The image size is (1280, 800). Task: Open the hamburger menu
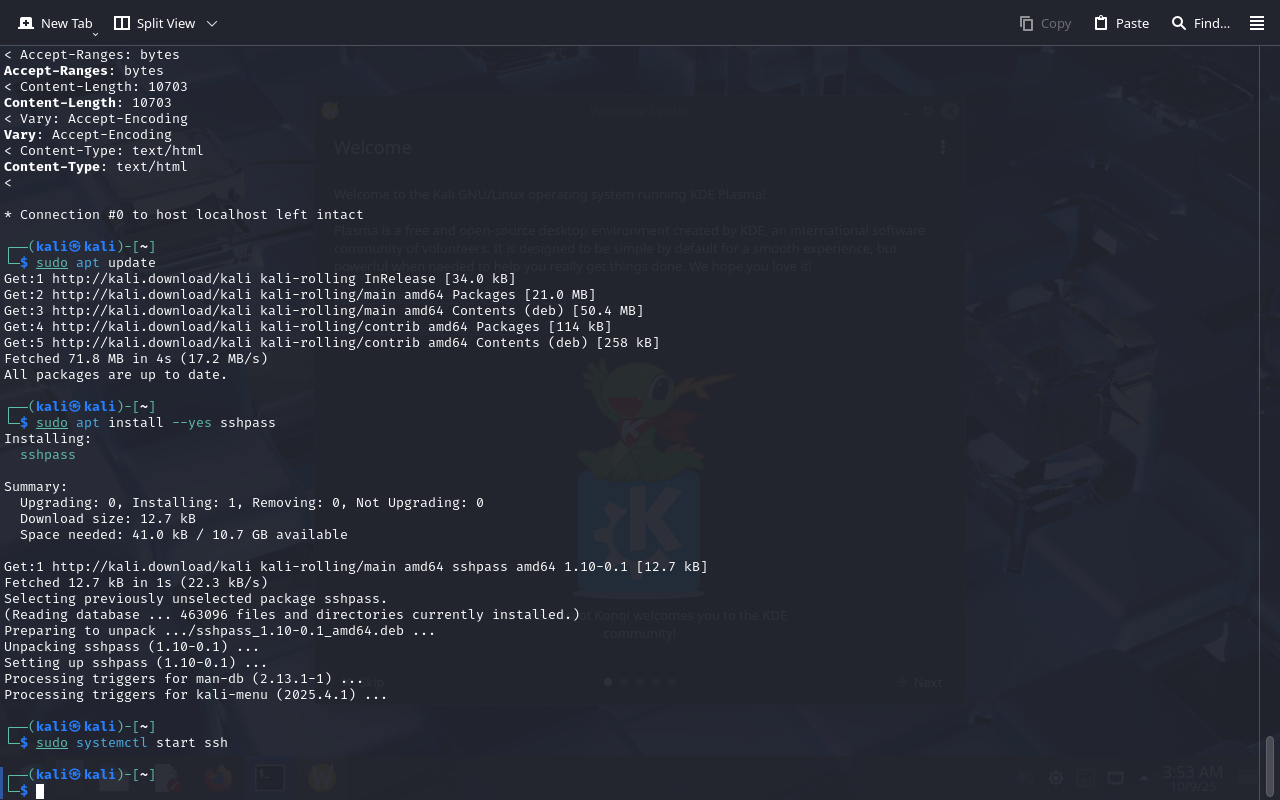point(1257,23)
